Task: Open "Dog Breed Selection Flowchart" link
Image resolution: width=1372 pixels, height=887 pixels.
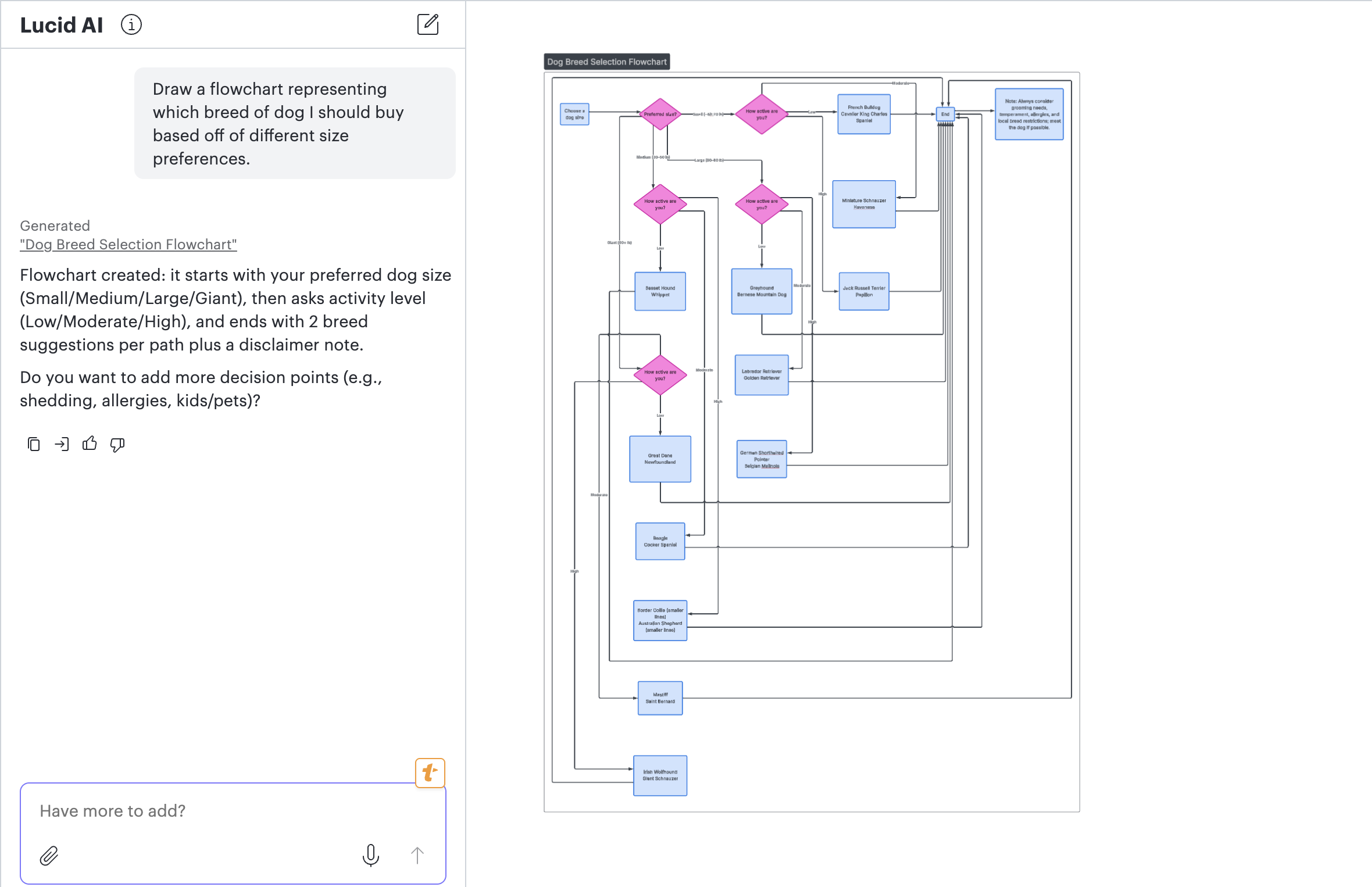Action: [128, 245]
